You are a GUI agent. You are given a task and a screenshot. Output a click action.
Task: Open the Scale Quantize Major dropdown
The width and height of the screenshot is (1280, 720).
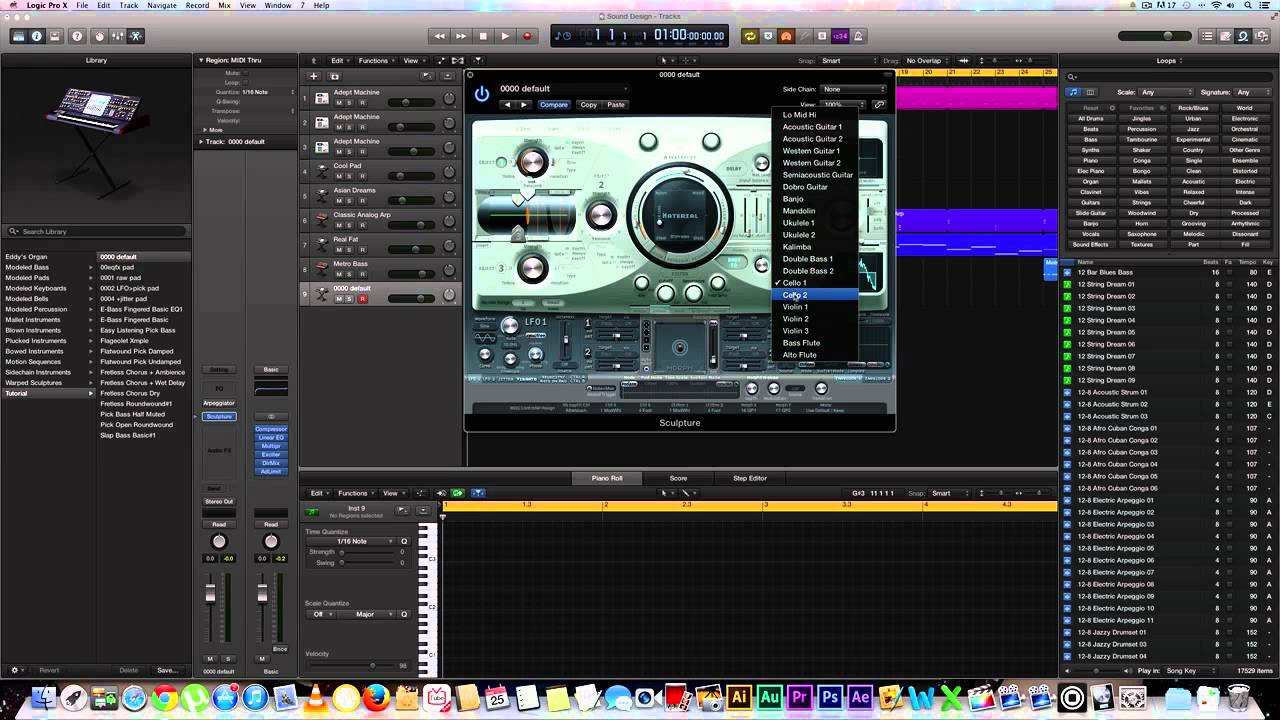[x=369, y=614]
